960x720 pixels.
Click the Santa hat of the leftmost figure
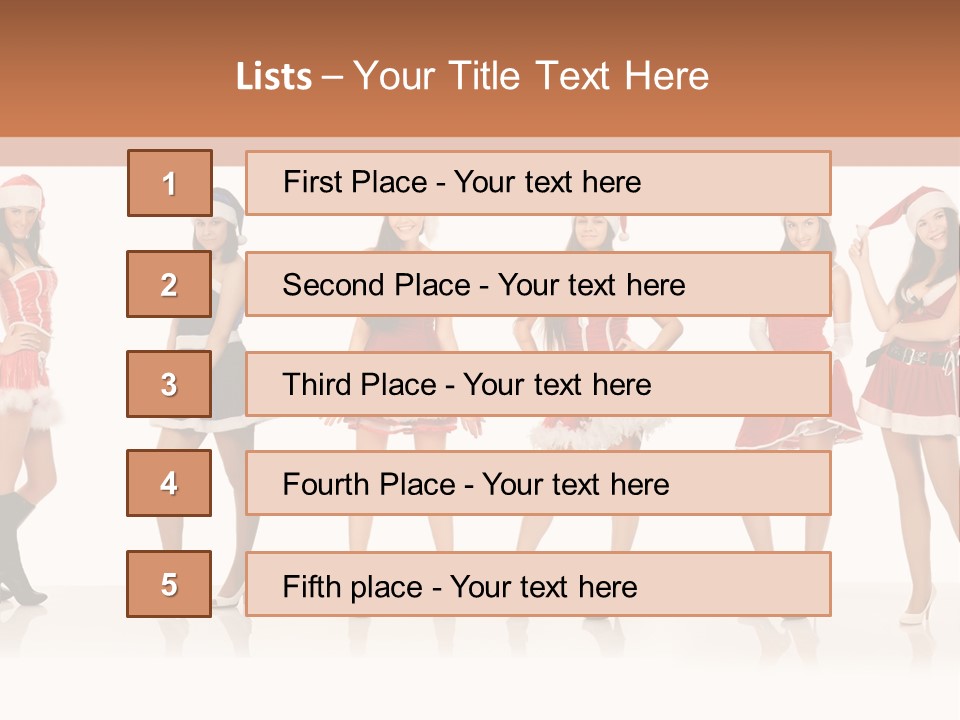20,190
